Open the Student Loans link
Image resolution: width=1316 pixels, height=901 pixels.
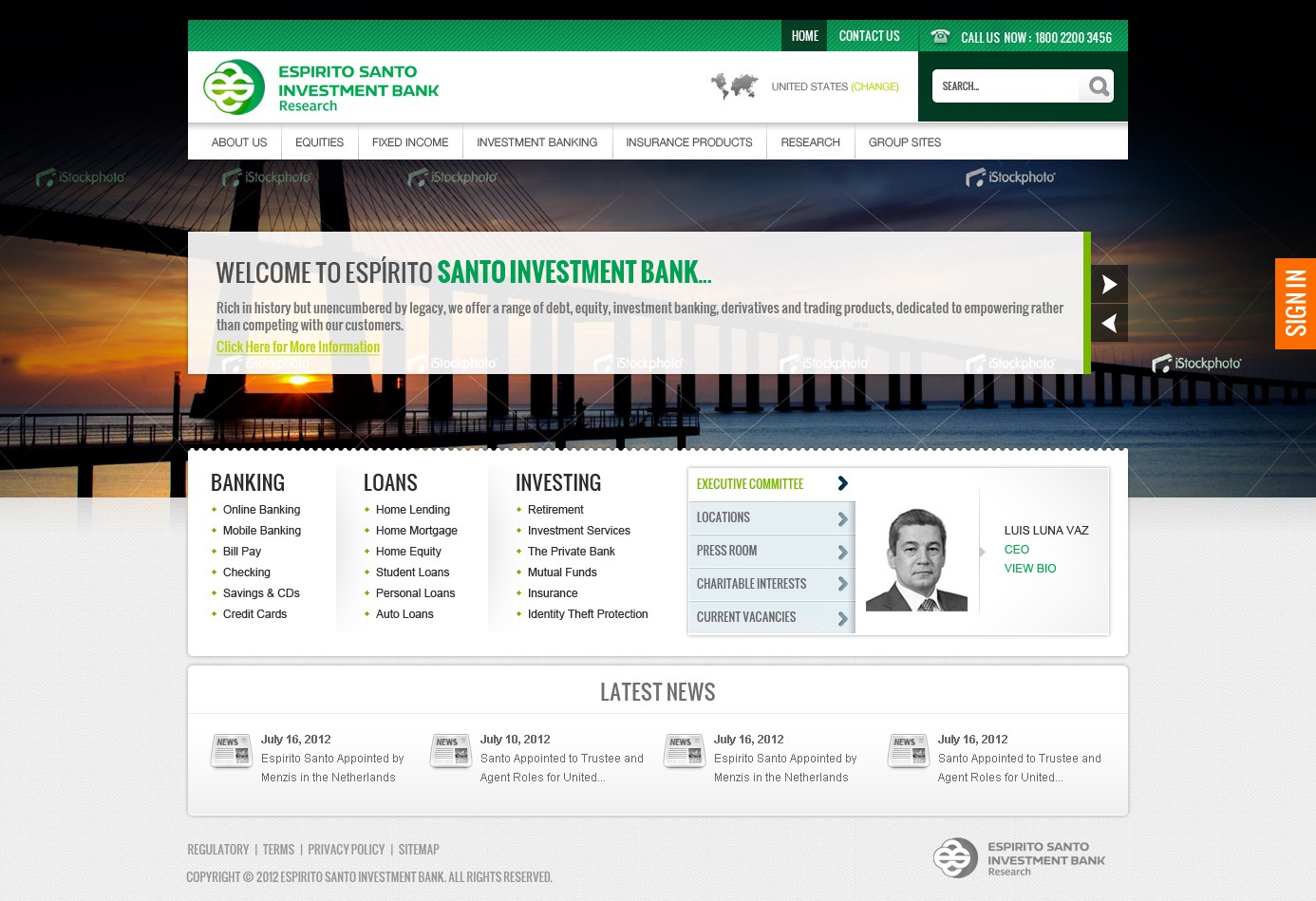point(412,573)
